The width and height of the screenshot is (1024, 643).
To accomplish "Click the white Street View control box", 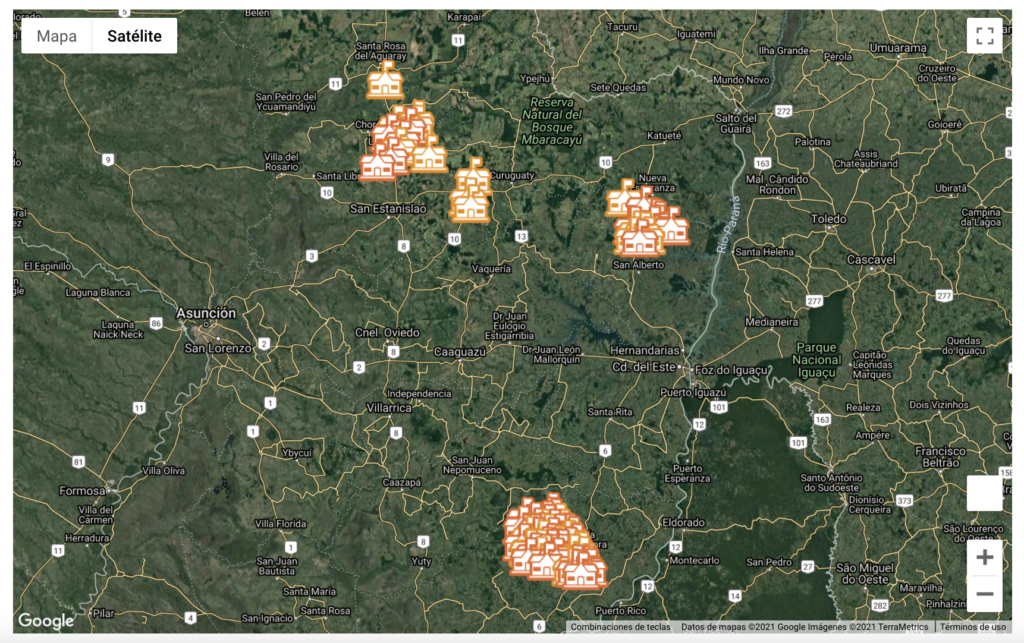I will 984,493.
